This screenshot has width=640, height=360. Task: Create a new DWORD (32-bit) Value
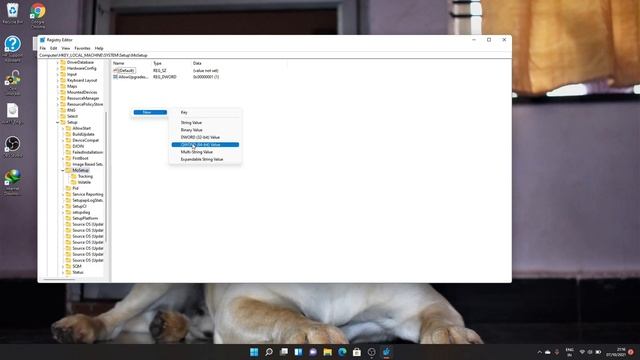(x=205, y=137)
